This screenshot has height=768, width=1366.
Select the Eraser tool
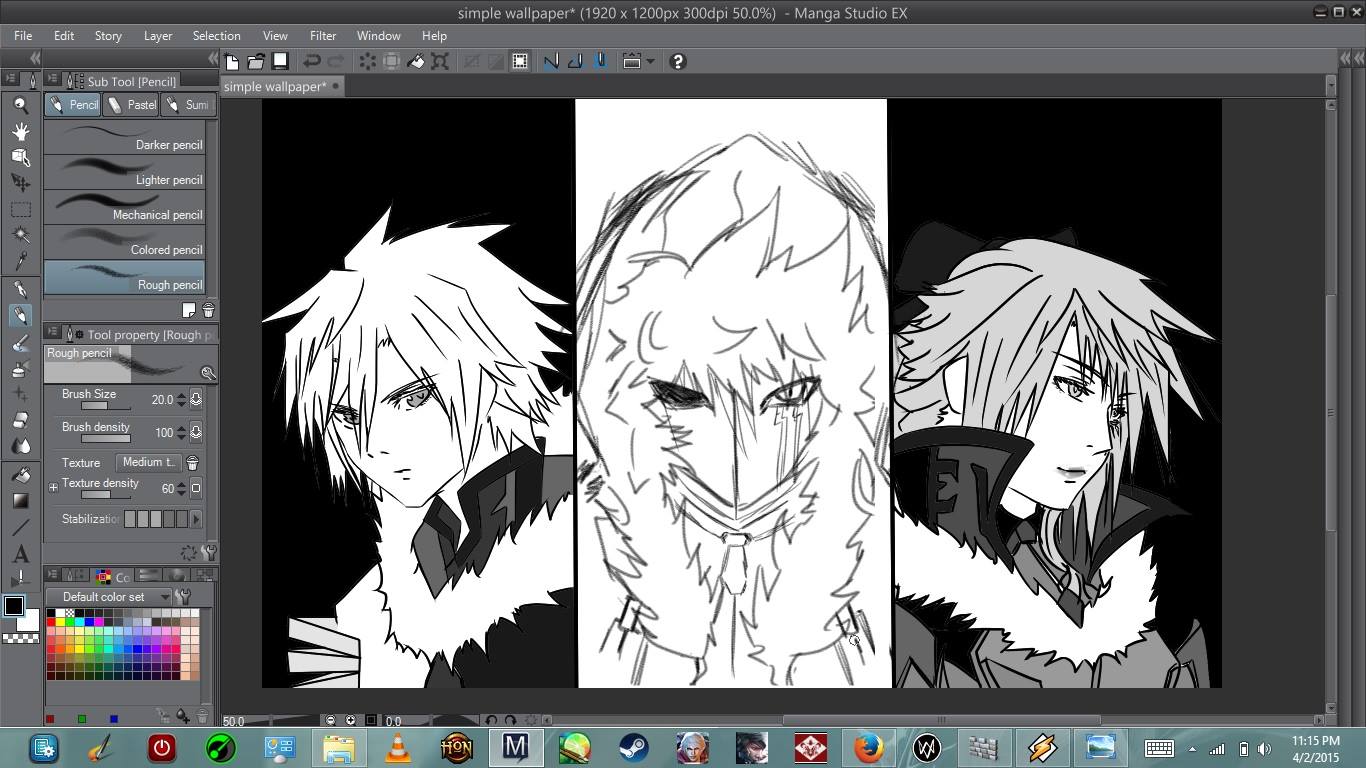[20, 421]
